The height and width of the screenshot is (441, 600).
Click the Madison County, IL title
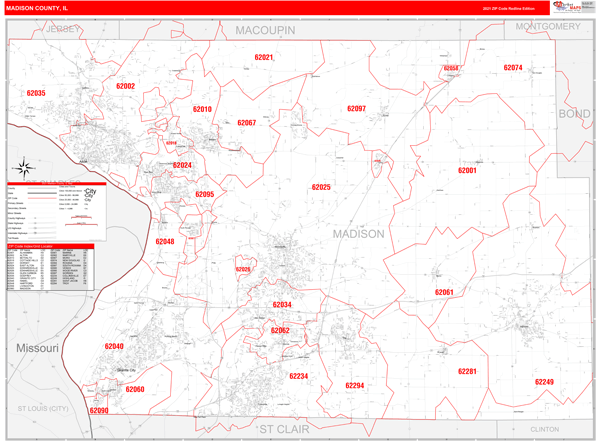[x=38, y=7]
